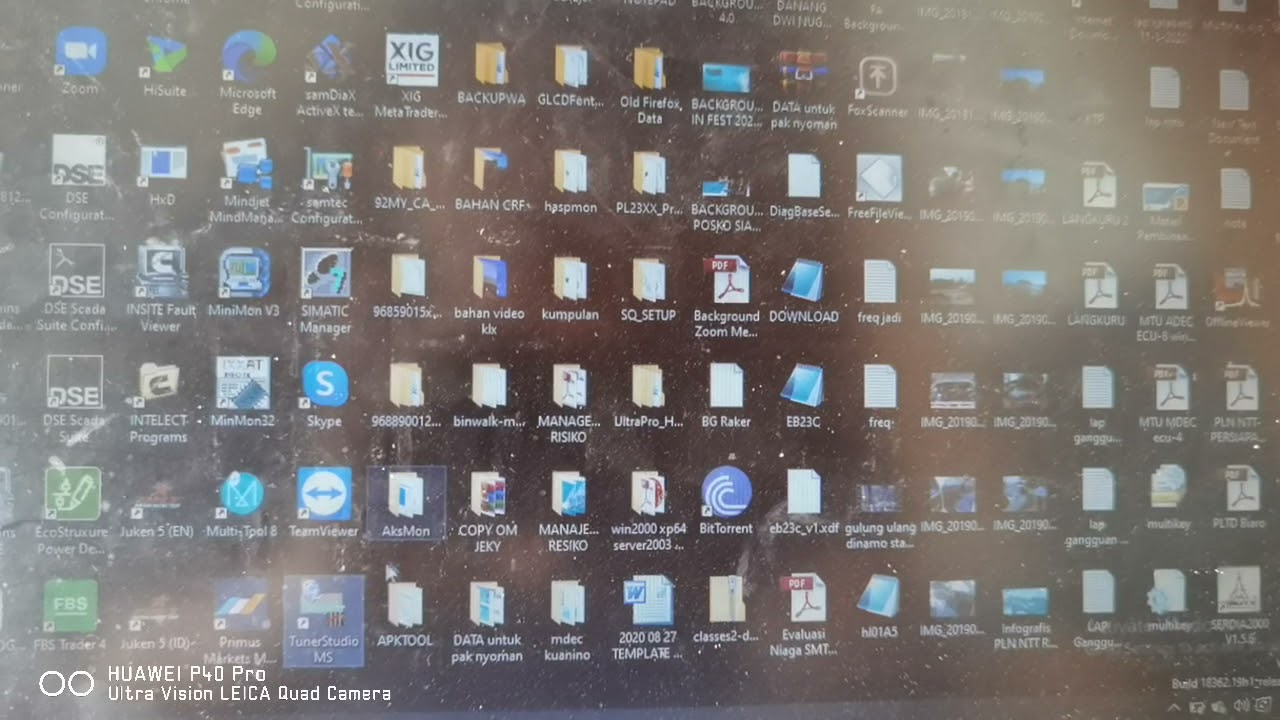Select the 968890012... folder

(407, 395)
